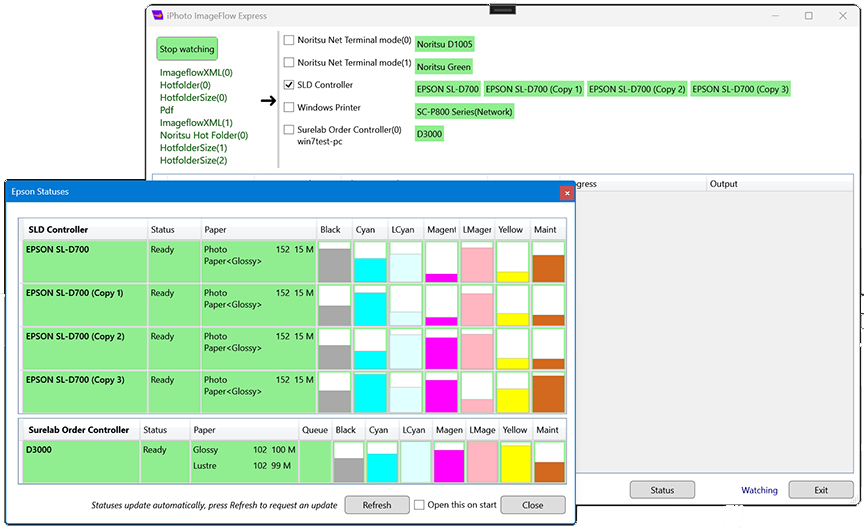
Task: Click the Refresh button in Epson Statuses
Action: point(377,505)
